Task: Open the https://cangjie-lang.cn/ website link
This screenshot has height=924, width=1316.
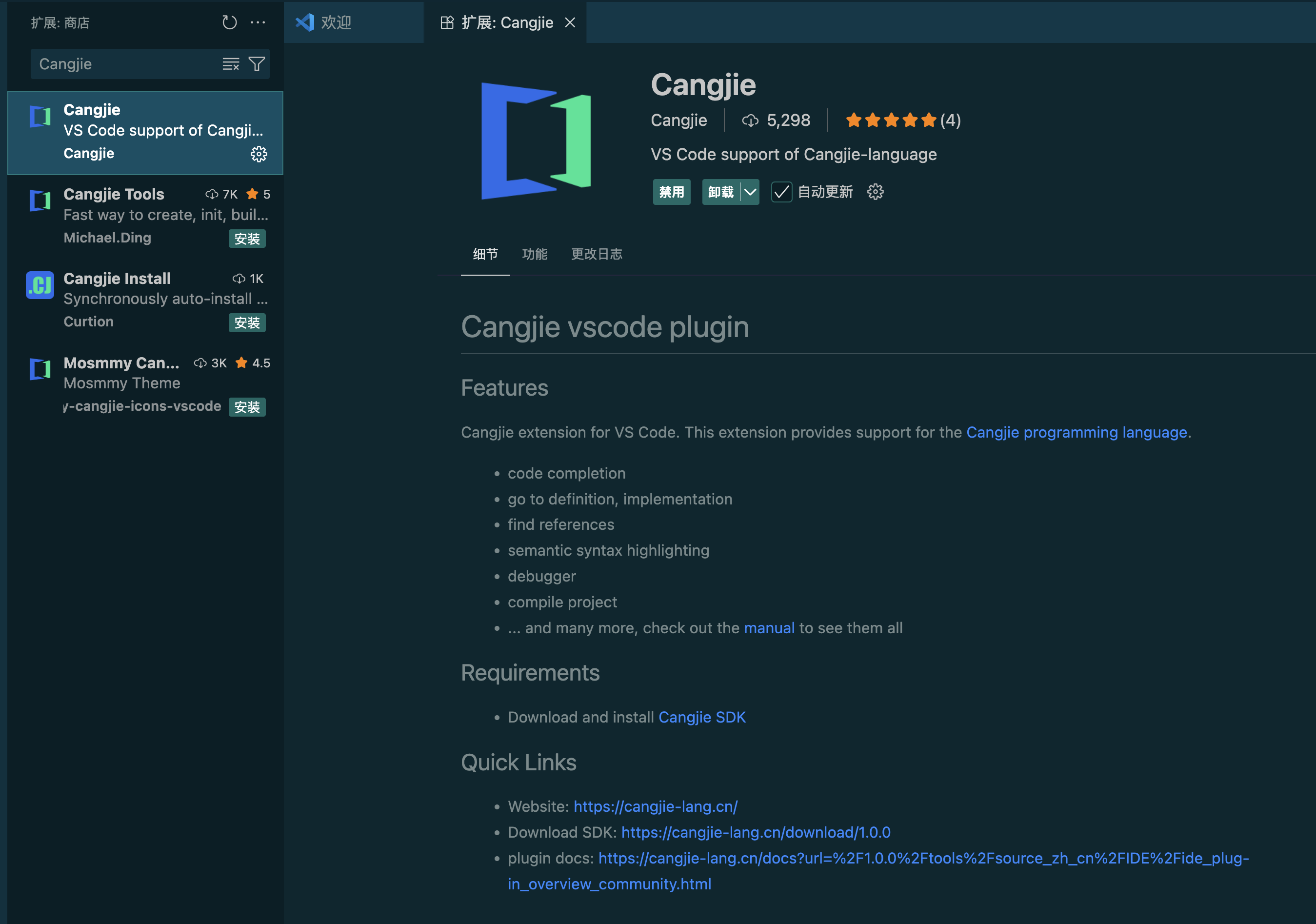Action: (x=656, y=806)
